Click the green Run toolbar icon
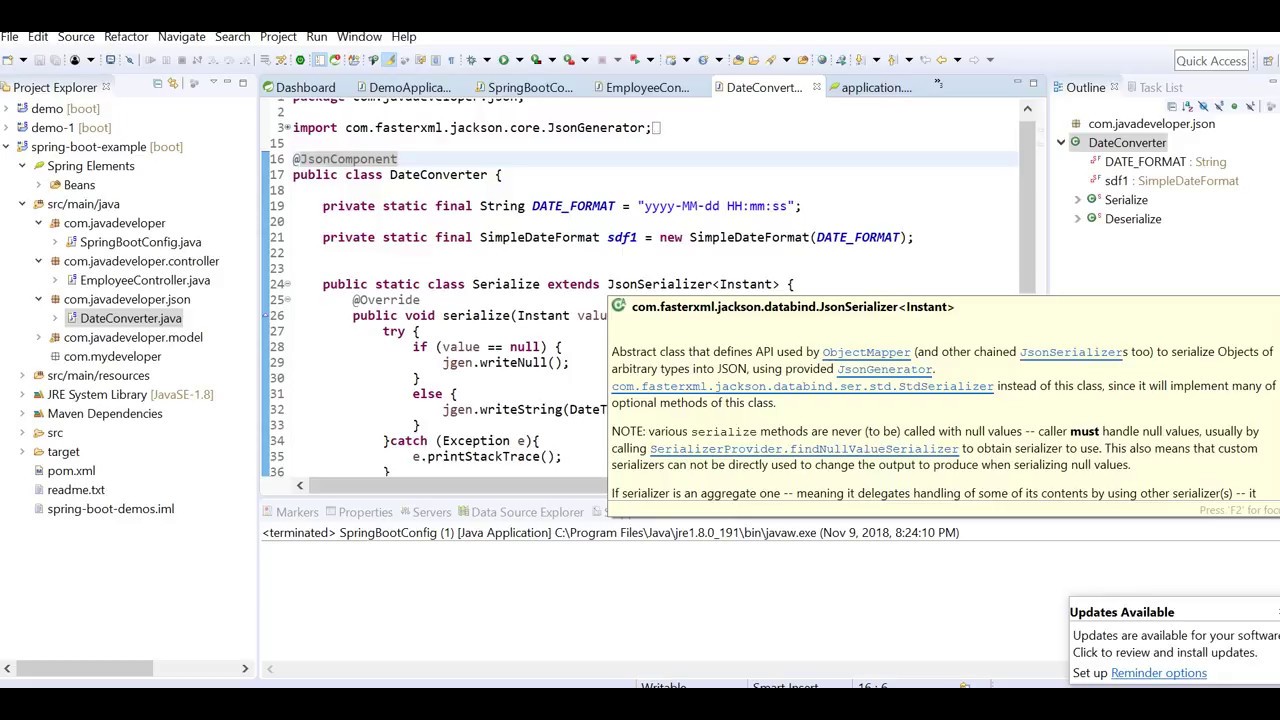 click(x=504, y=60)
